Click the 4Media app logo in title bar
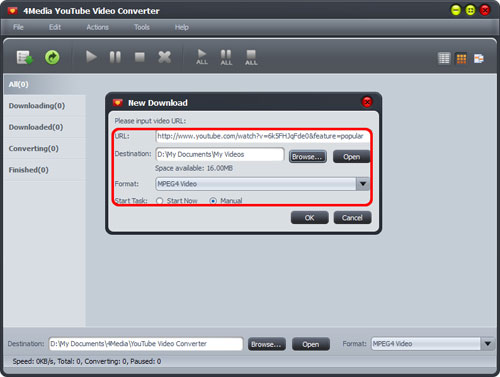500x377 pixels. point(12,11)
